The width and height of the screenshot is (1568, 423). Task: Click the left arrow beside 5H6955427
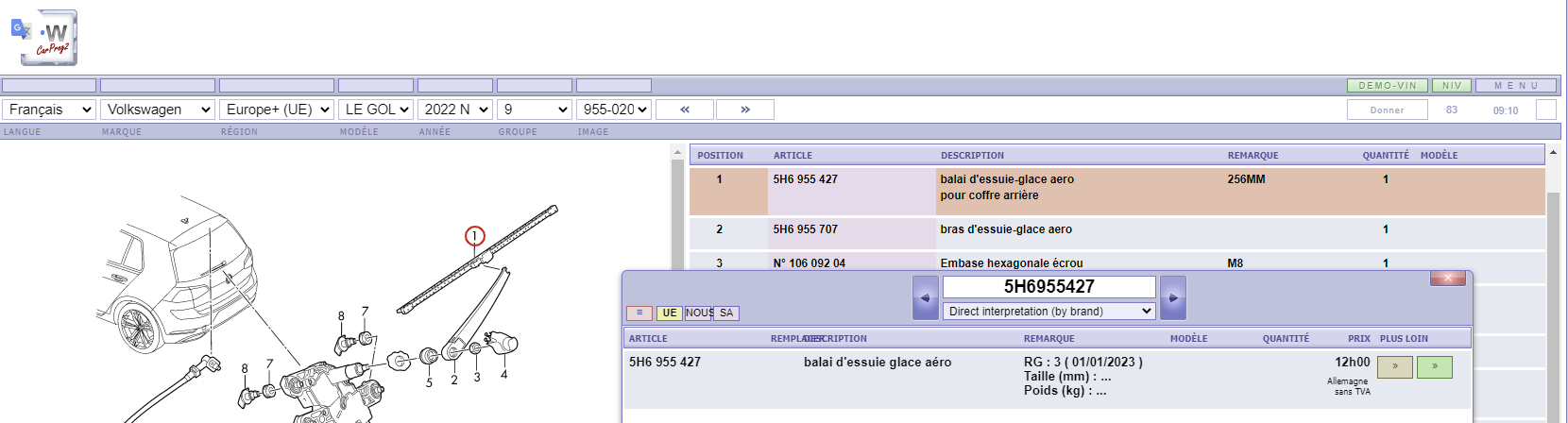(926, 297)
